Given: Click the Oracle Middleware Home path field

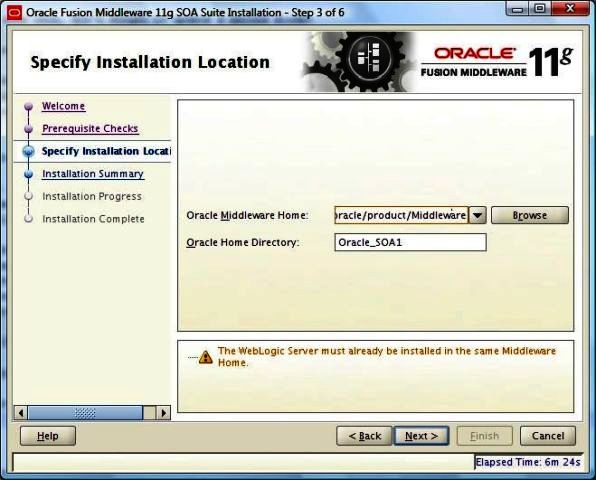Looking at the screenshot, I should pyautogui.click(x=401, y=215).
